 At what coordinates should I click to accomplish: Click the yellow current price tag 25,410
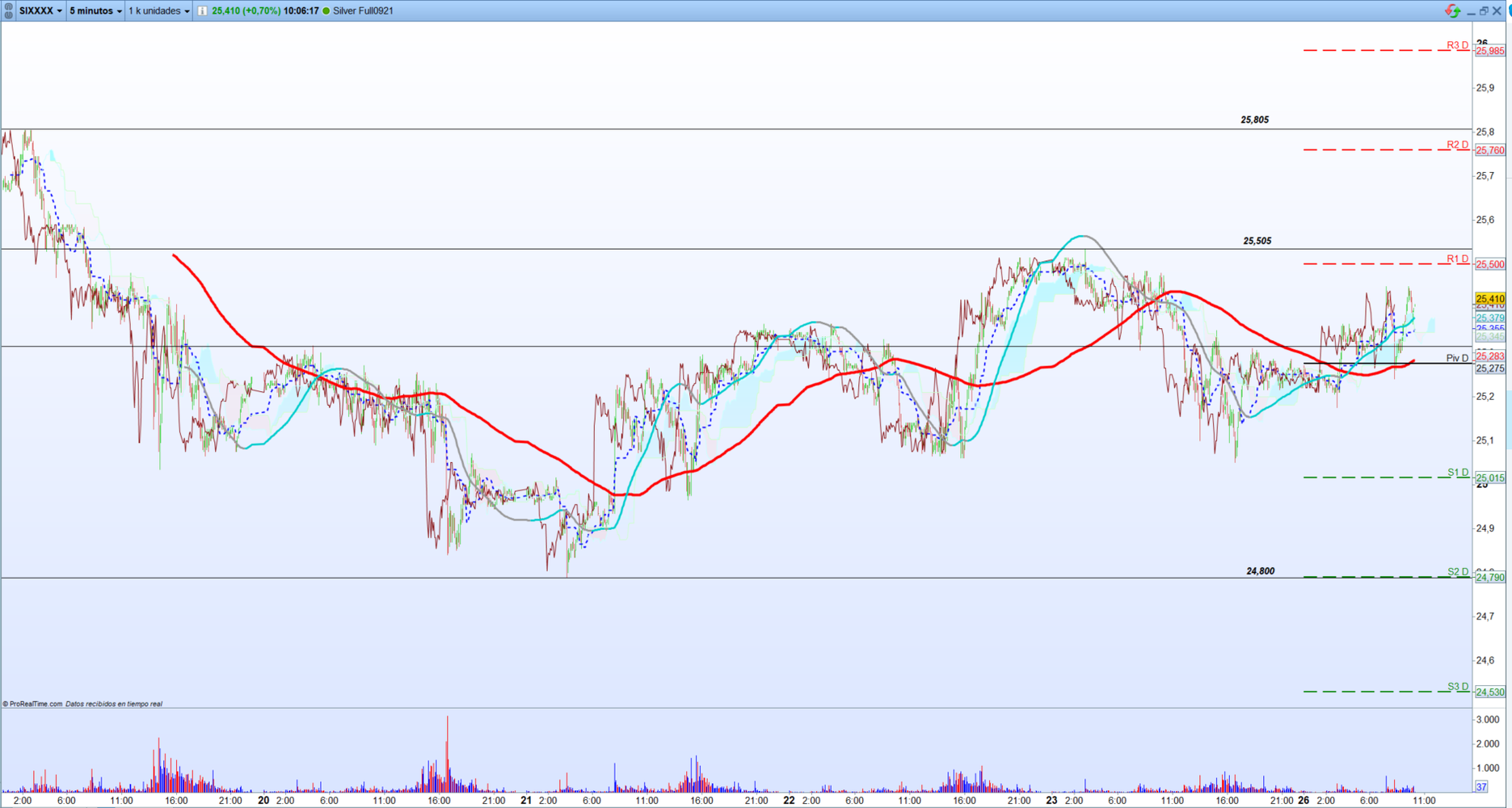point(1490,299)
